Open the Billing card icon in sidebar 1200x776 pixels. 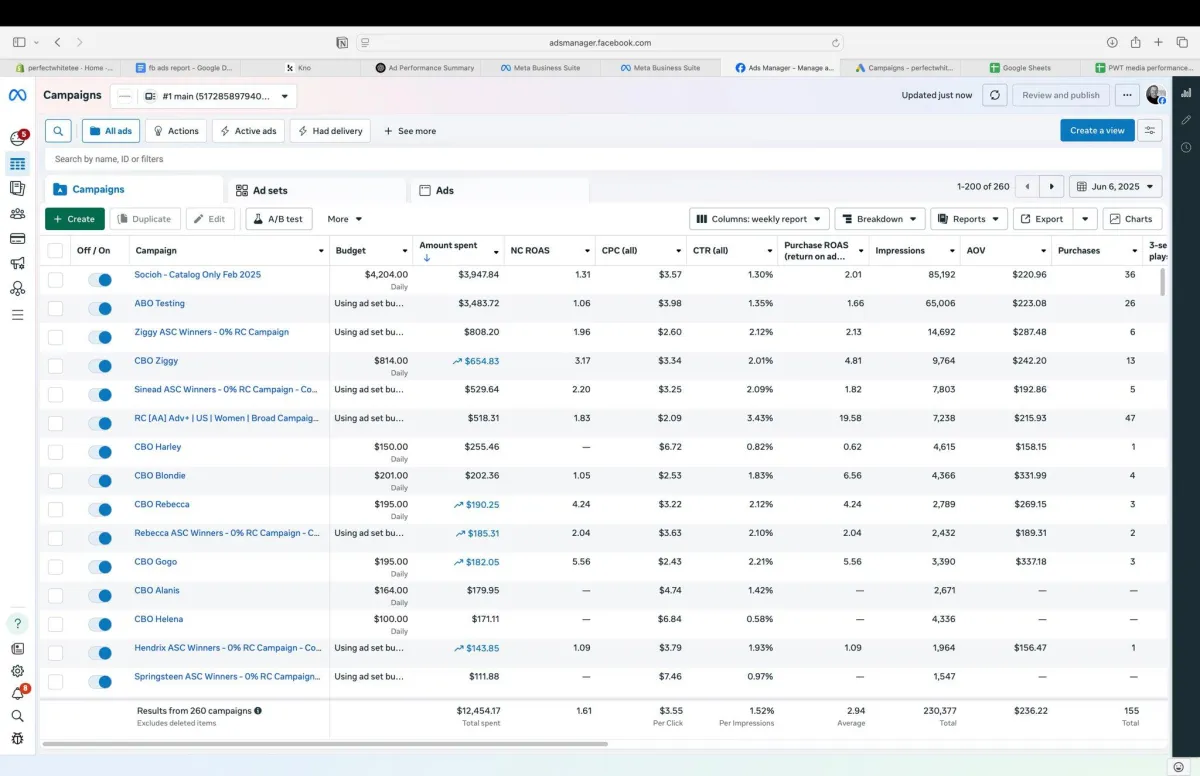[x=17, y=238]
